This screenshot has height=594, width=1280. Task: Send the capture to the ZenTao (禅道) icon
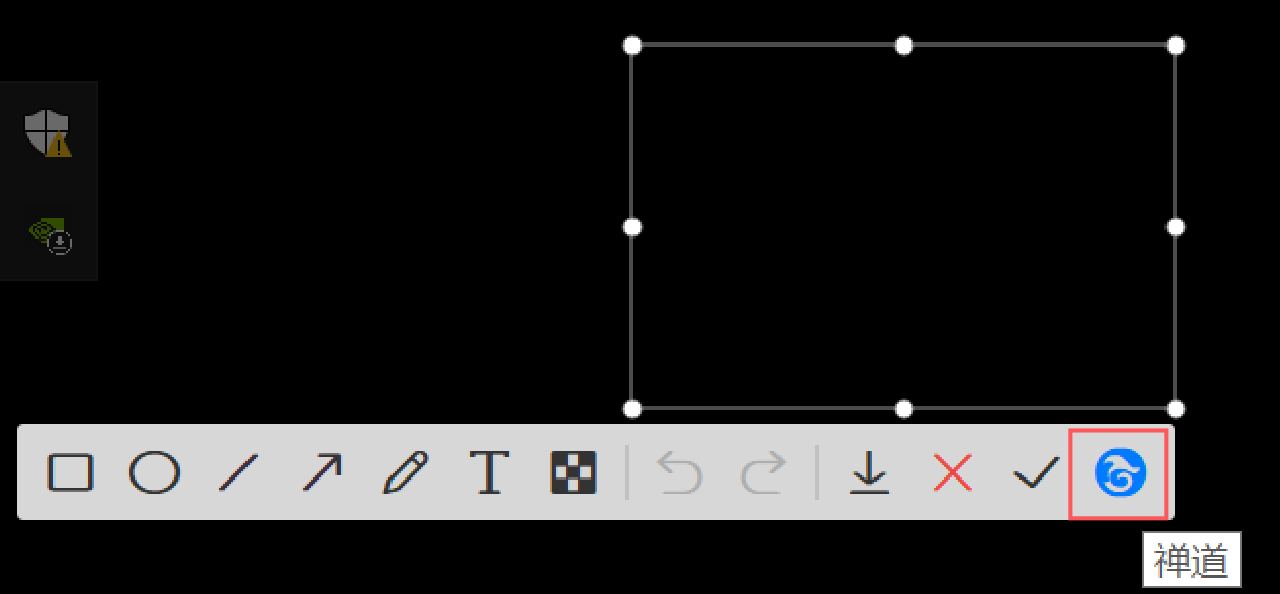coord(1119,473)
